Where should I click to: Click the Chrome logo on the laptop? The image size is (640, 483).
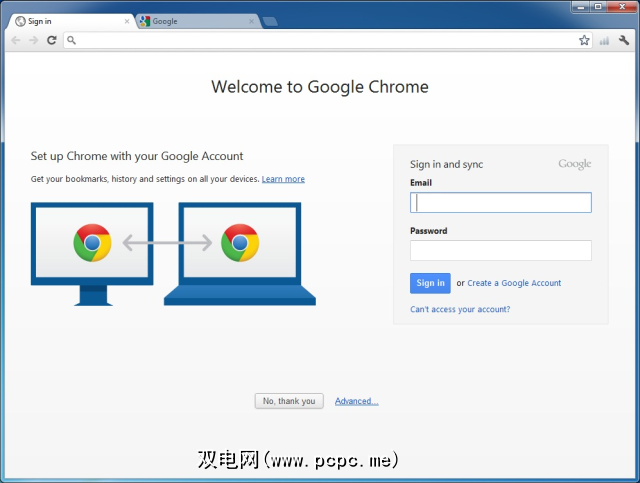pyautogui.click(x=240, y=243)
